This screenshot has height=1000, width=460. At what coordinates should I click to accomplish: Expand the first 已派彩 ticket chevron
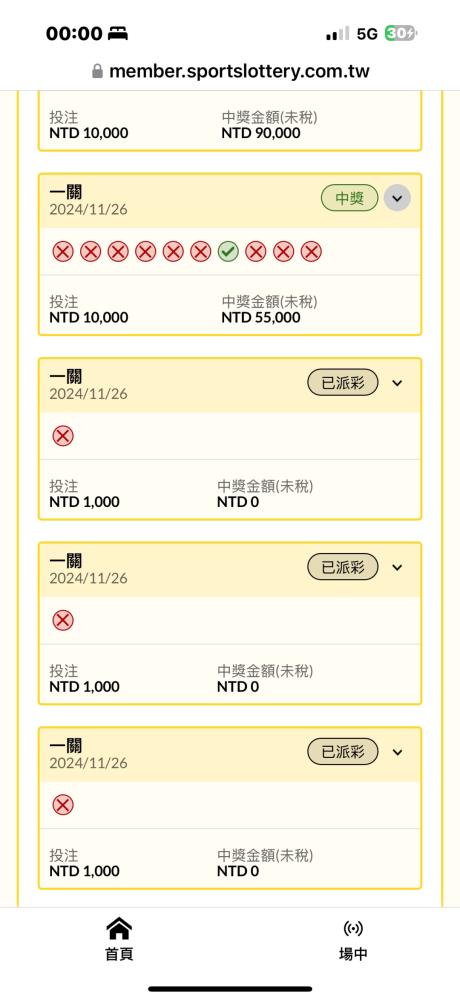tap(397, 383)
